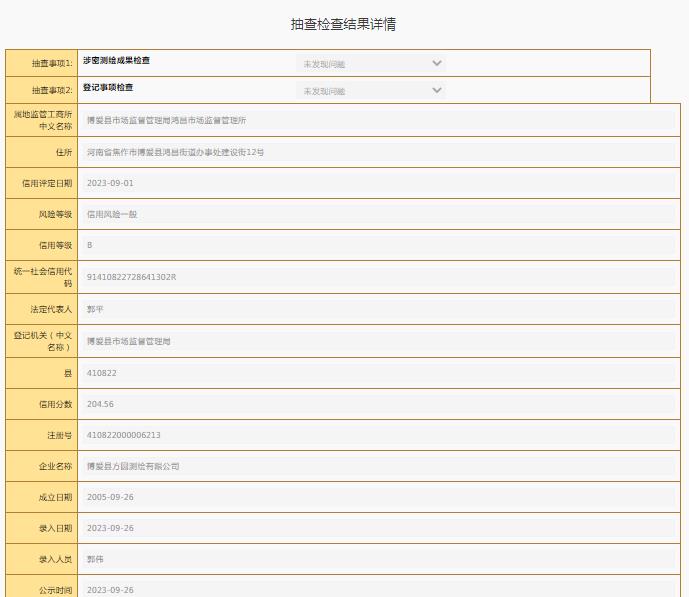
Task: Click the 录入人员 label
Action: [x=55, y=559]
